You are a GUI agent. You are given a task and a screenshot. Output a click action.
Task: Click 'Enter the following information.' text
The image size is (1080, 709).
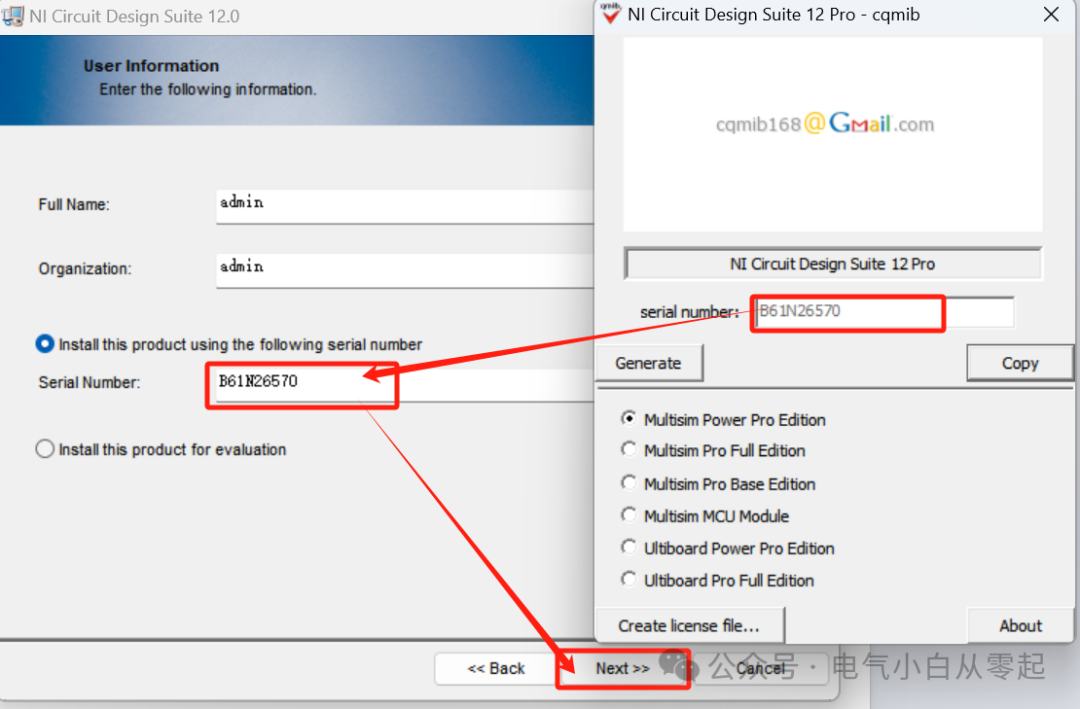coord(208,90)
